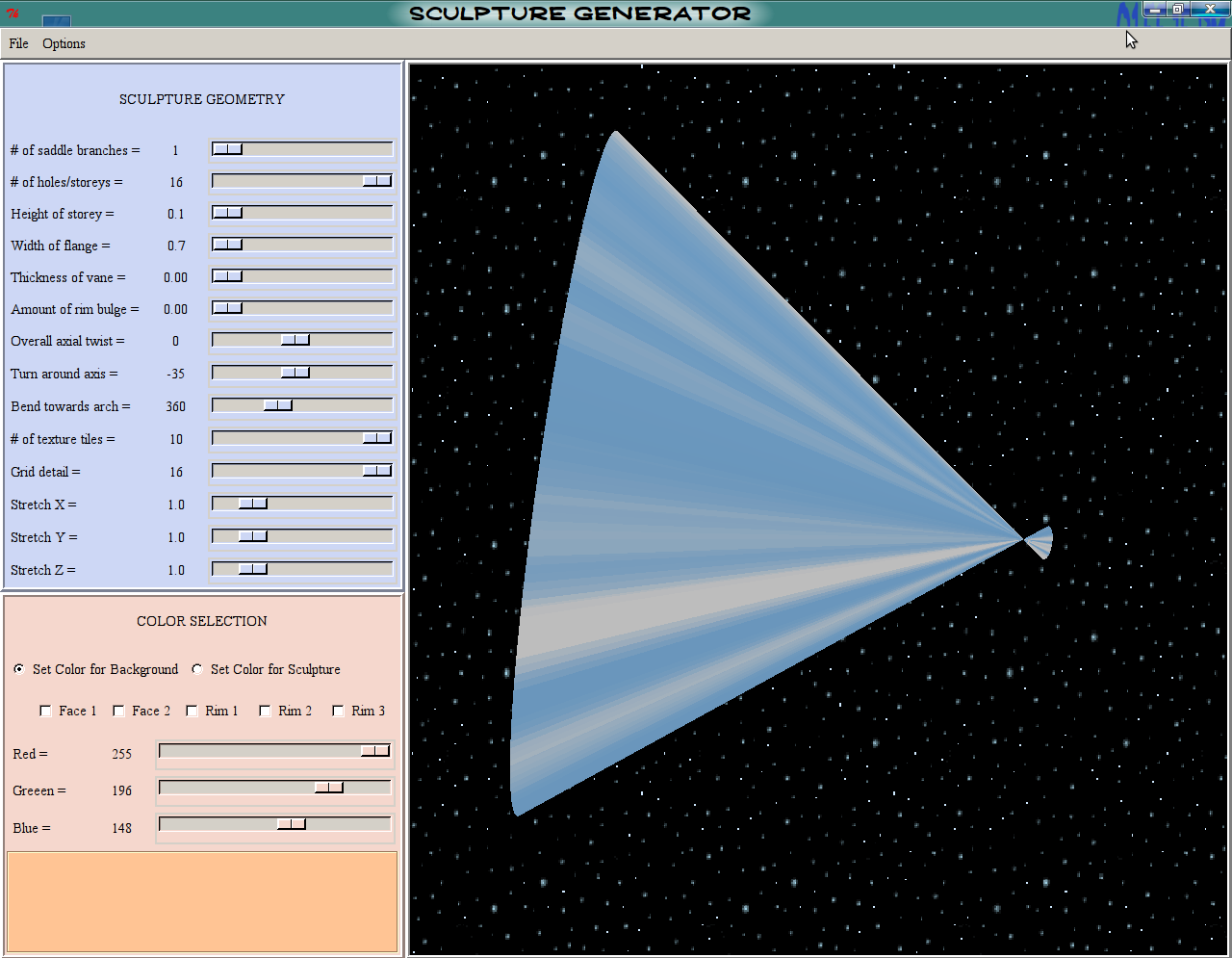The width and height of the screenshot is (1232, 958).
Task: Check the Face 1 checkbox
Action: point(45,711)
